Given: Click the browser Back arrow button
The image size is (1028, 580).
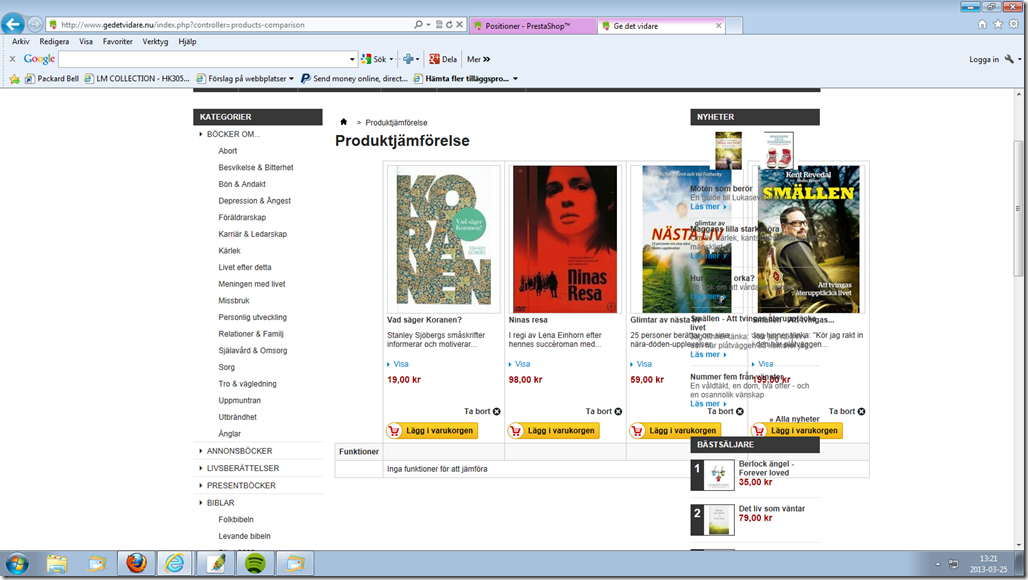Looking at the screenshot, I should [x=12, y=24].
